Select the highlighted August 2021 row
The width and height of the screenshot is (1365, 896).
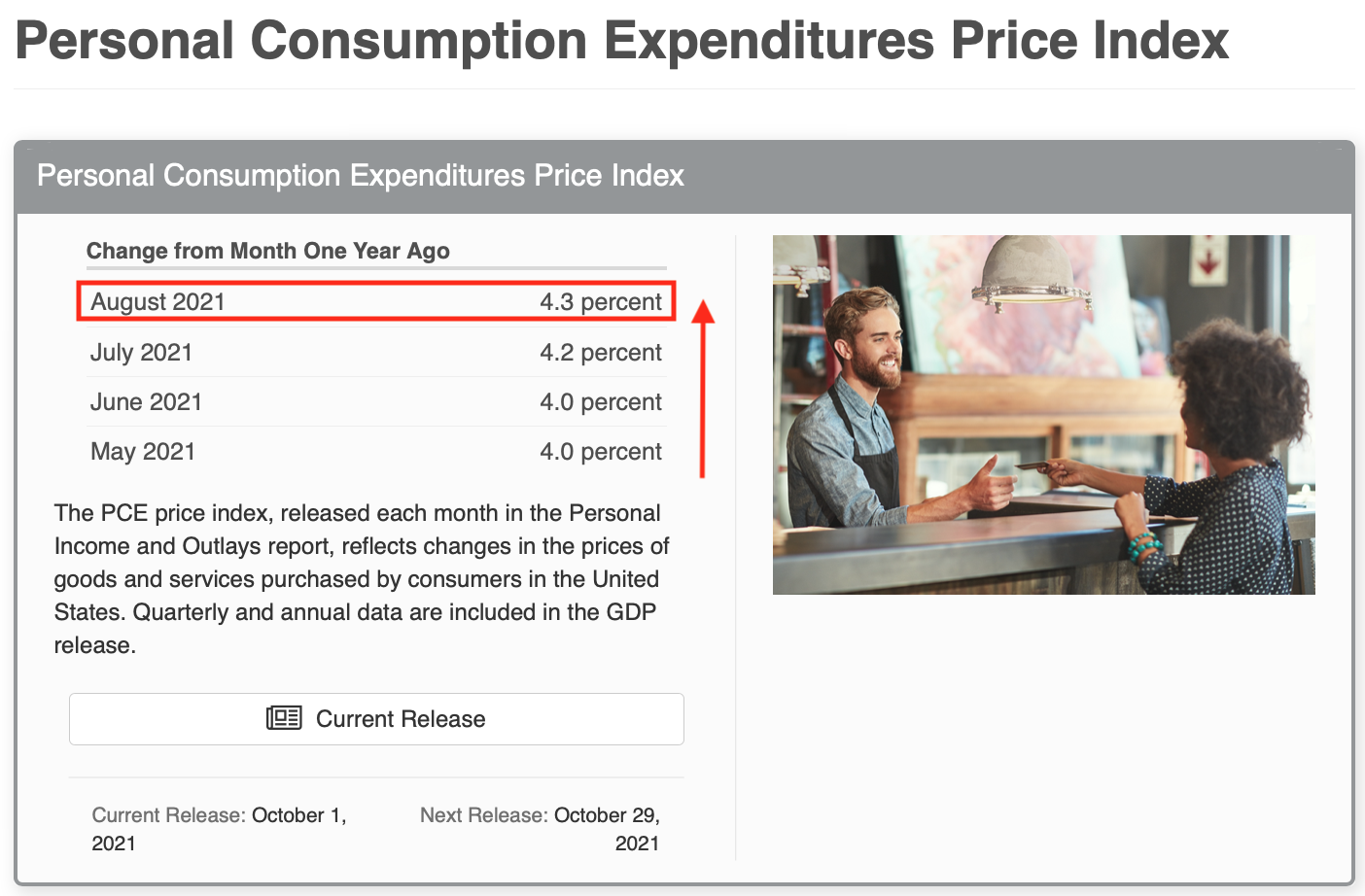click(375, 301)
